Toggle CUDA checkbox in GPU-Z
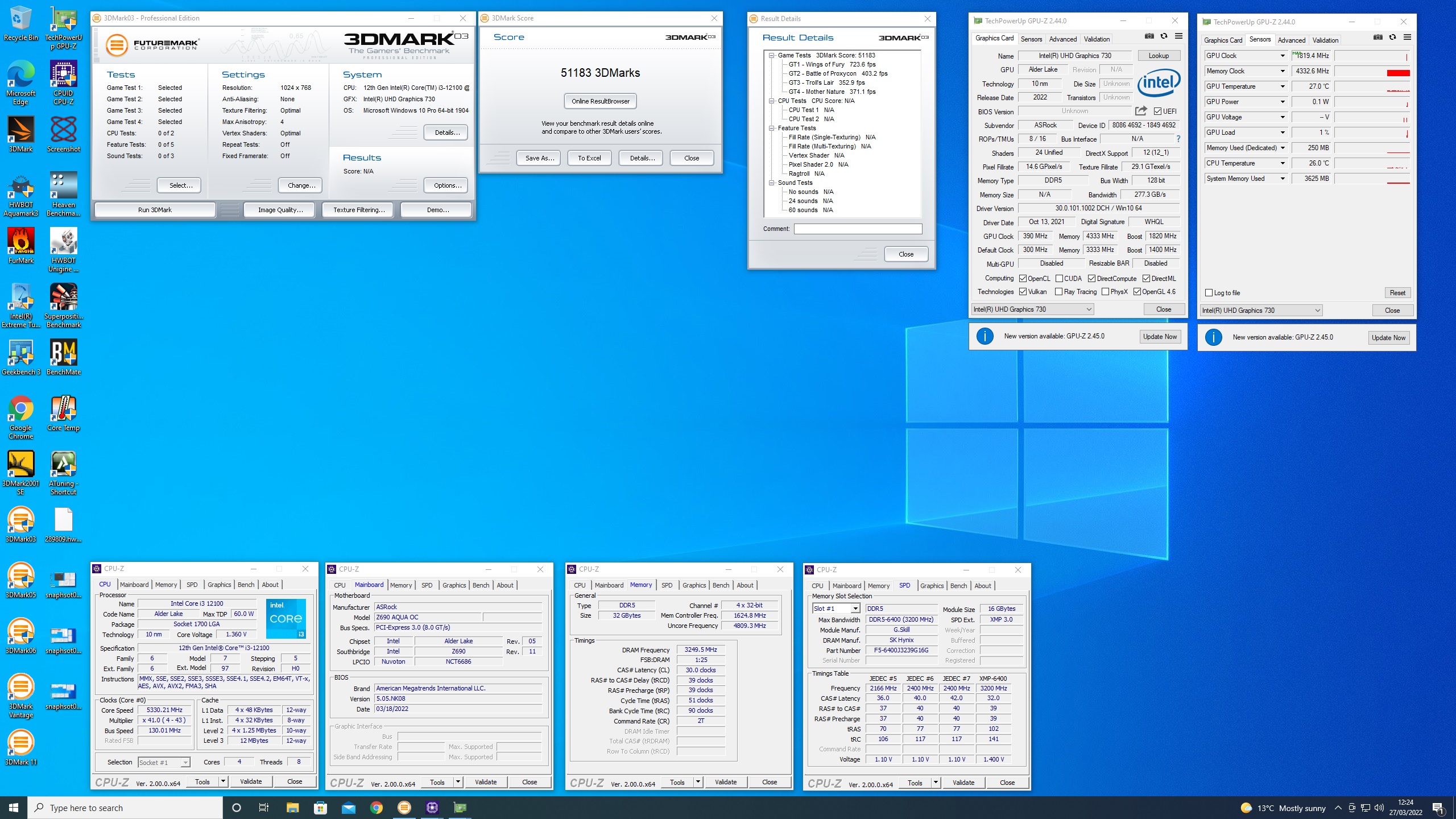This screenshot has width=1456, height=819. [1059, 279]
